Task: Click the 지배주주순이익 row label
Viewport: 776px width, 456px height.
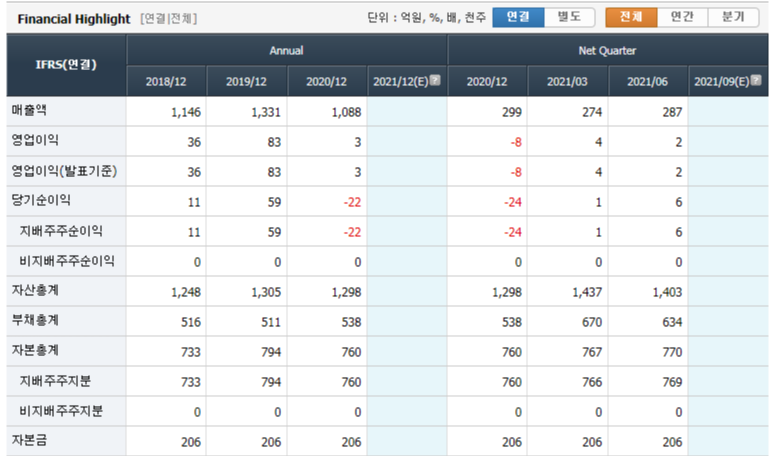Action: click(x=61, y=231)
